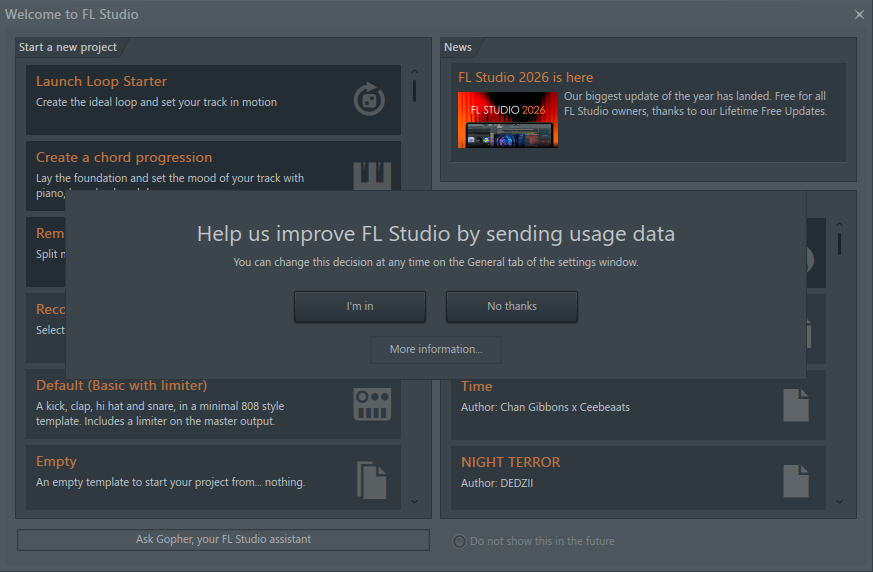Click down arrow of demo projects list scrollbar
Image resolution: width=873 pixels, height=572 pixels.
[x=840, y=501]
